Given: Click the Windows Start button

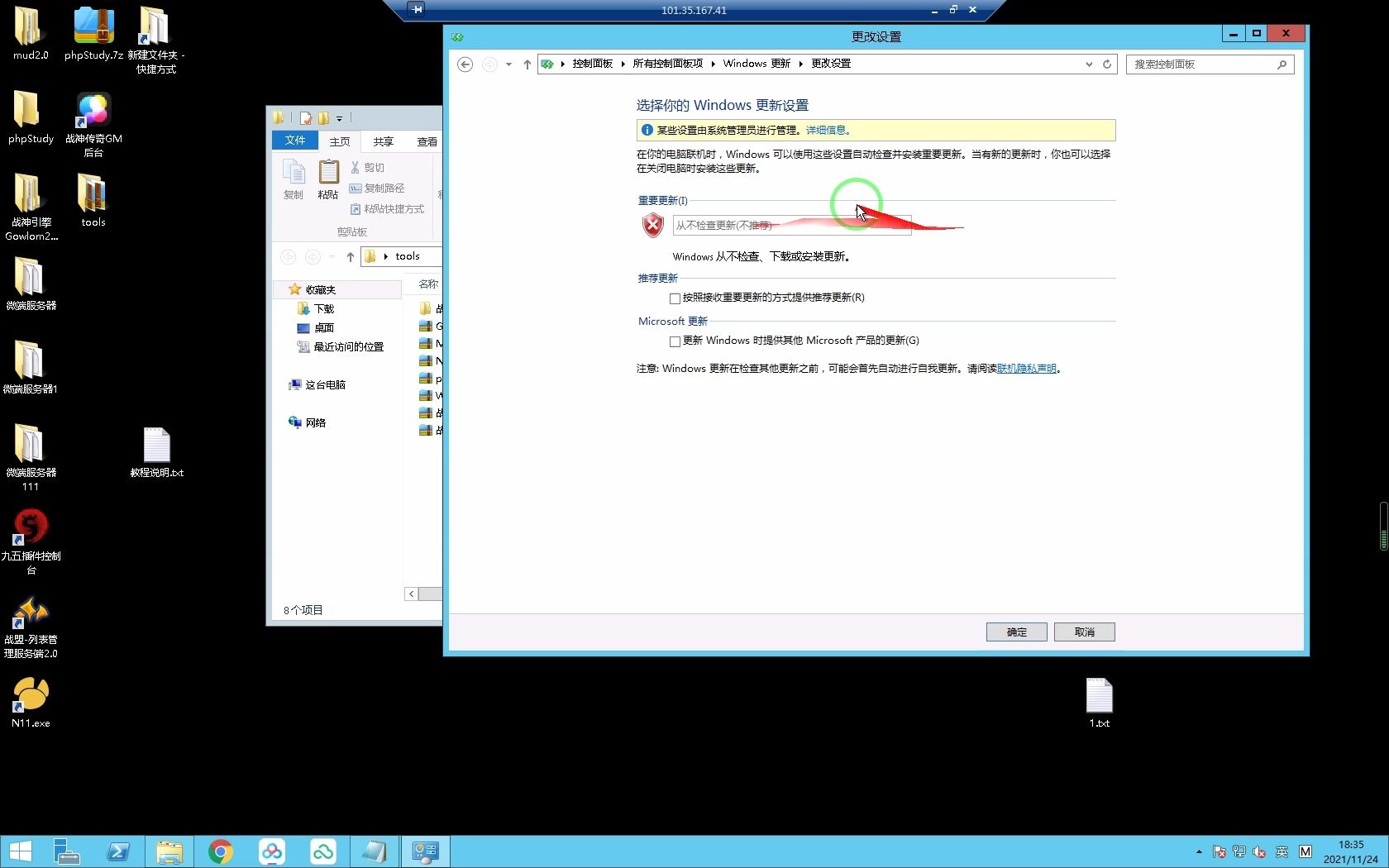Looking at the screenshot, I should click(20, 851).
